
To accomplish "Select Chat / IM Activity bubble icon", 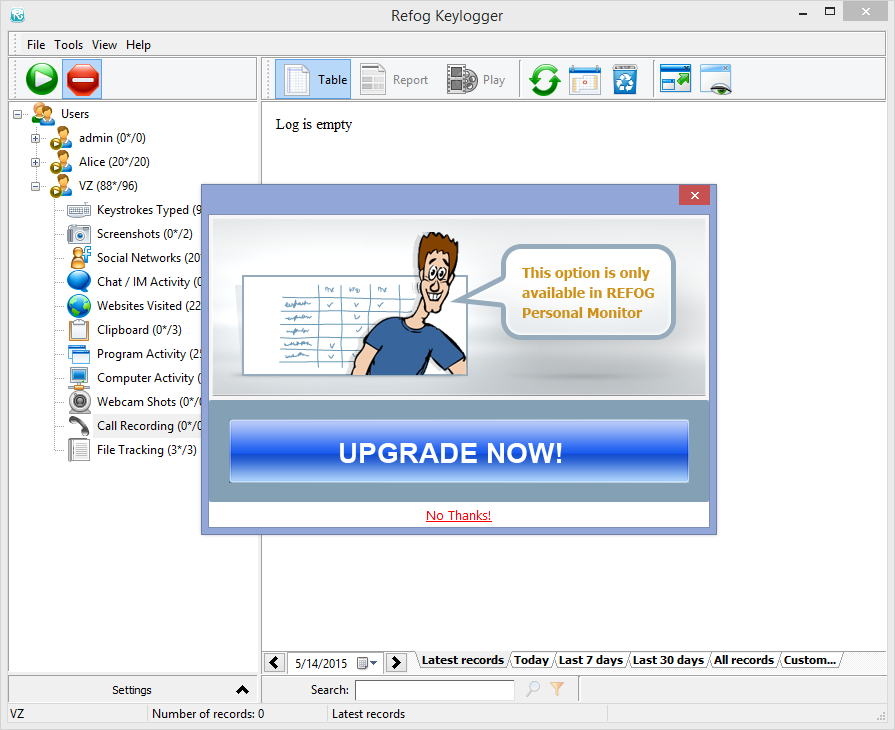I will 79,281.
